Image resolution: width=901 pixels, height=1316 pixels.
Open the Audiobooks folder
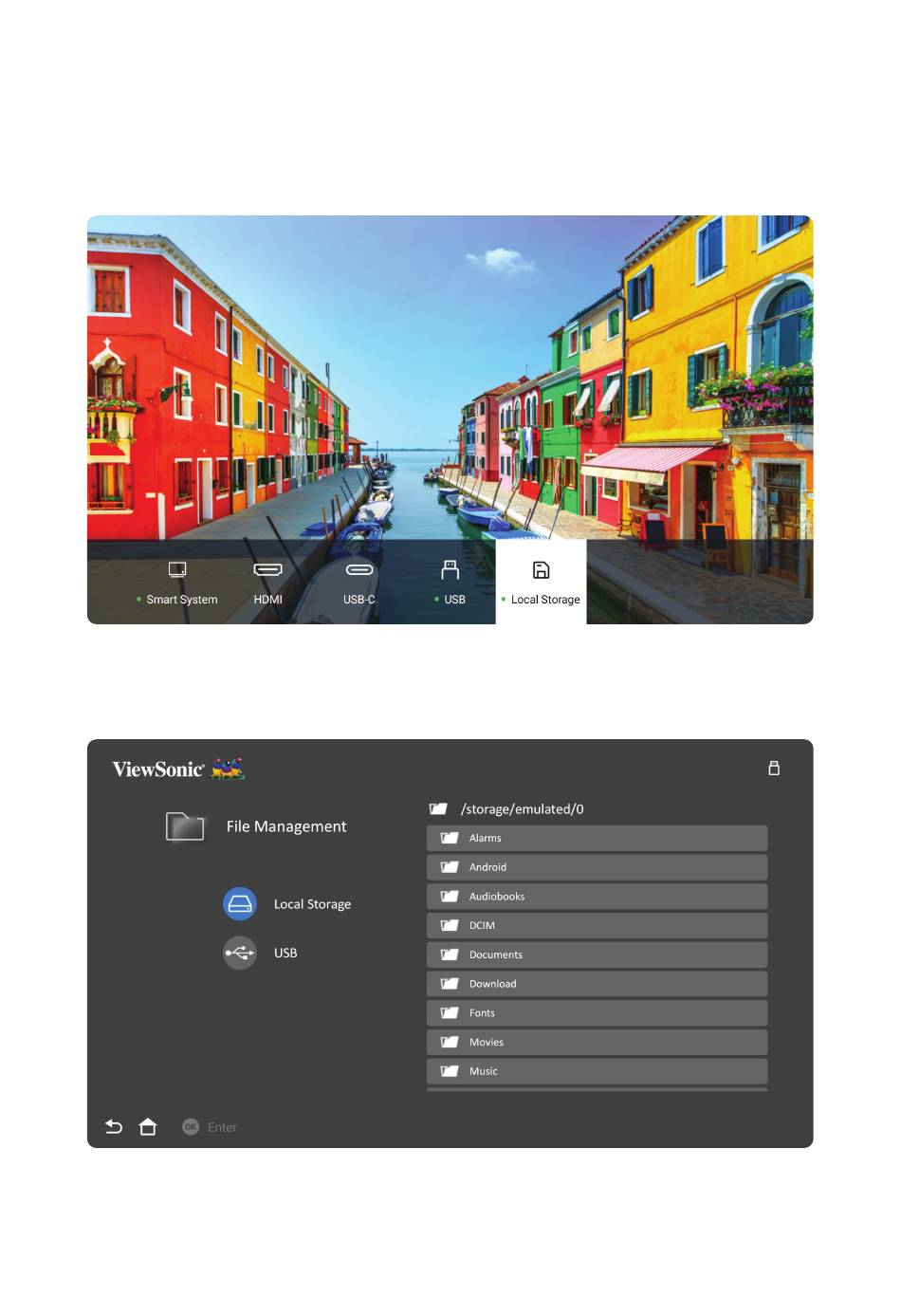click(x=597, y=897)
